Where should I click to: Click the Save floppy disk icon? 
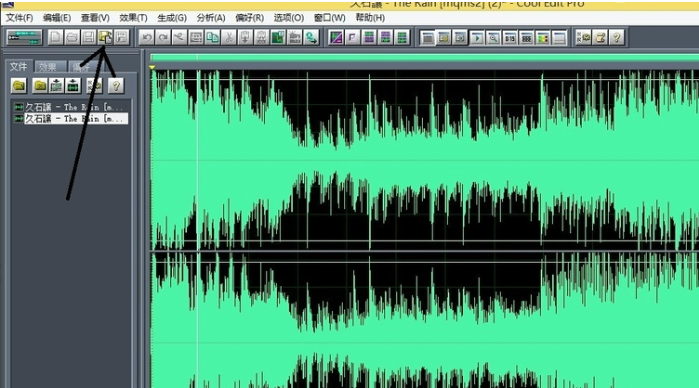pyautogui.click(x=88, y=37)
